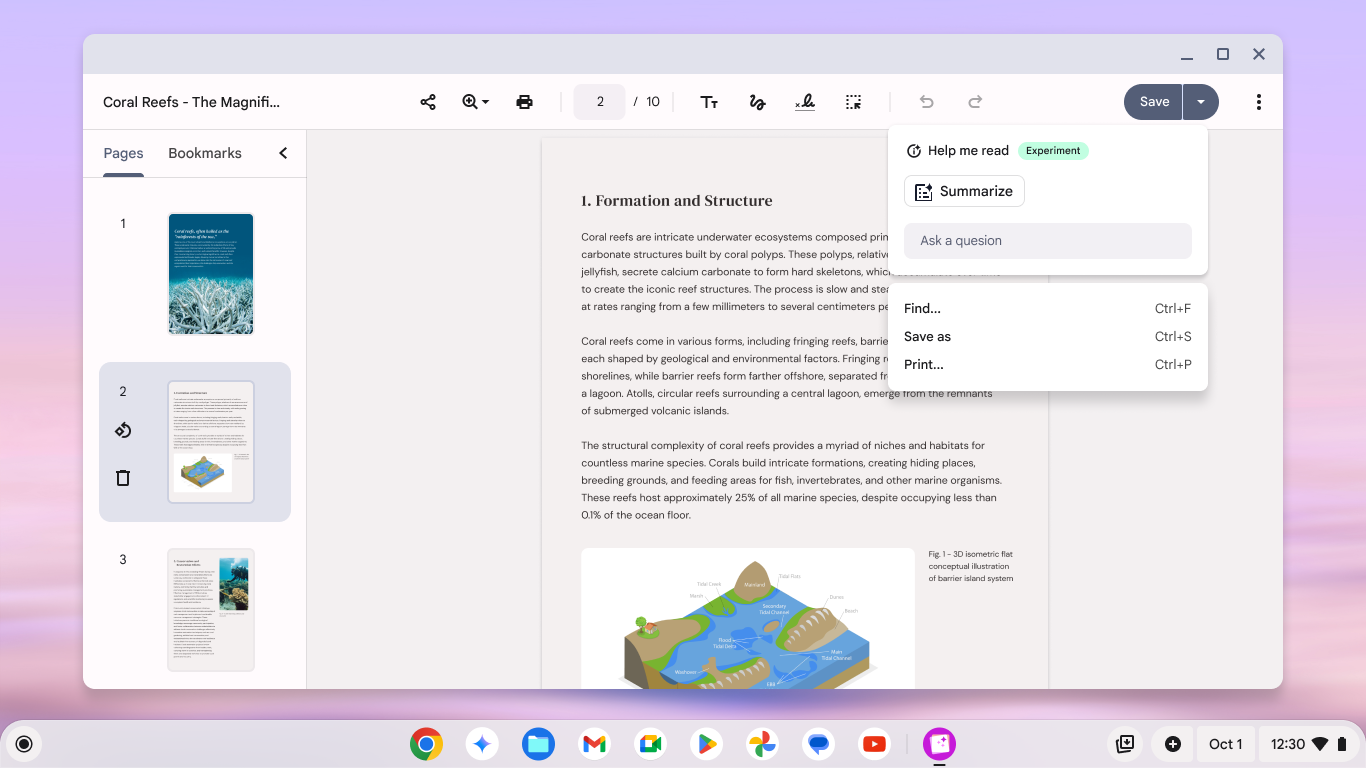Viewport: 1366px width, 768px height.
Task: Rotate page 2 using the rotate icon
Action: pos(122,430)
